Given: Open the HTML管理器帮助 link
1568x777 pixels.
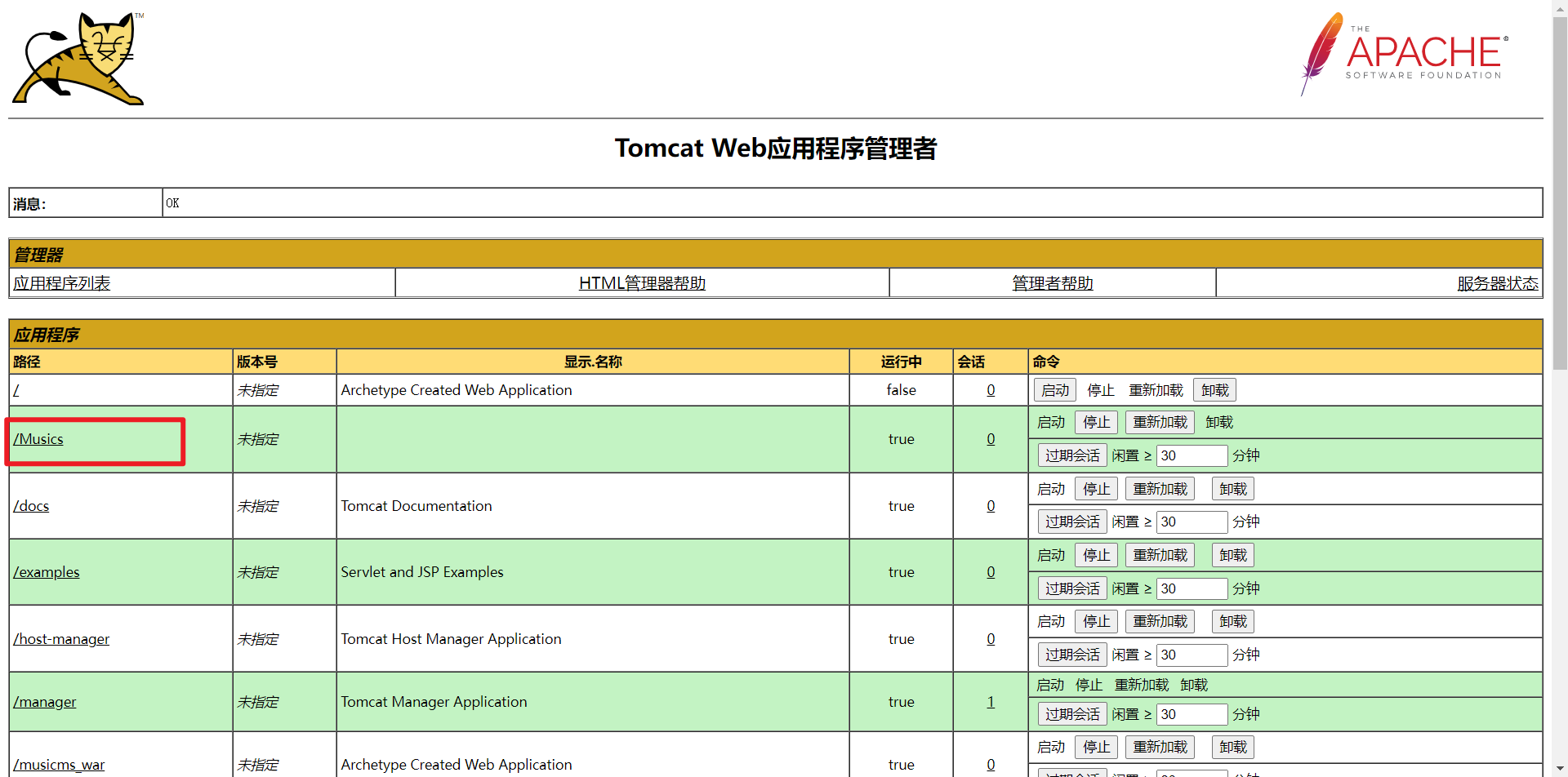Looking at the screenshot, I should click(x=642, y=283).
